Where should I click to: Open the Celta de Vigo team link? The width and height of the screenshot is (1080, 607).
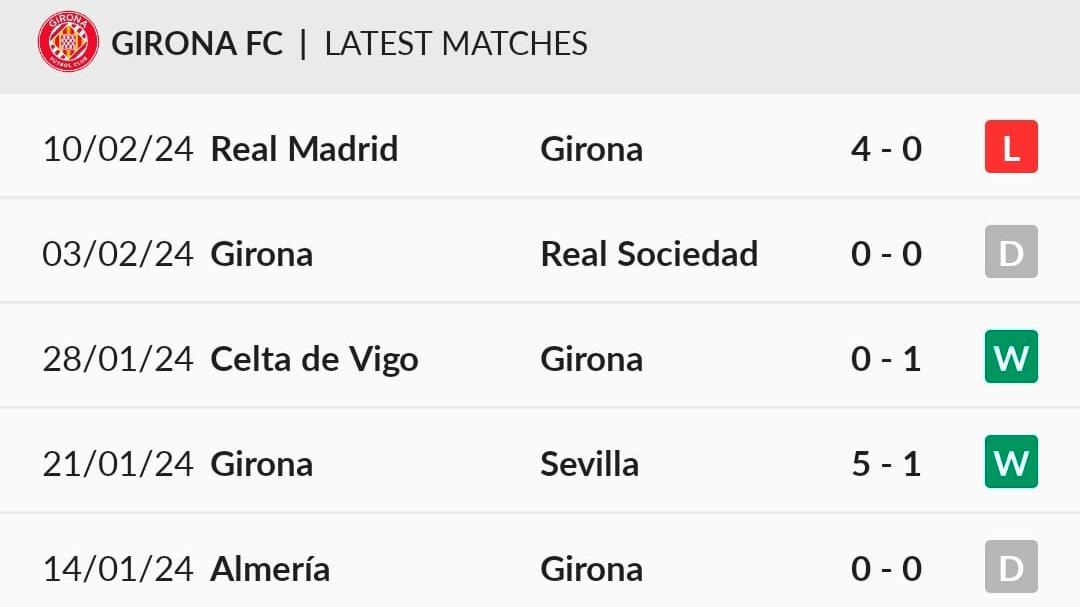pos(314,359)
